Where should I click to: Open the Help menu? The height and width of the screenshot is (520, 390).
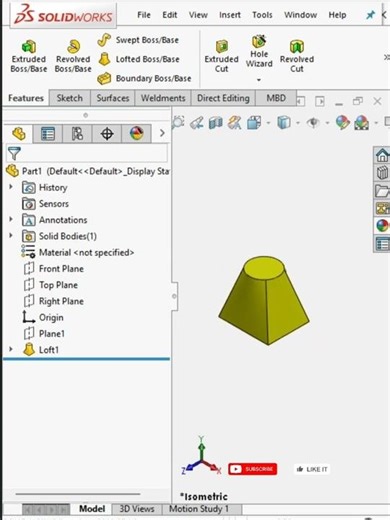point(337,15)
